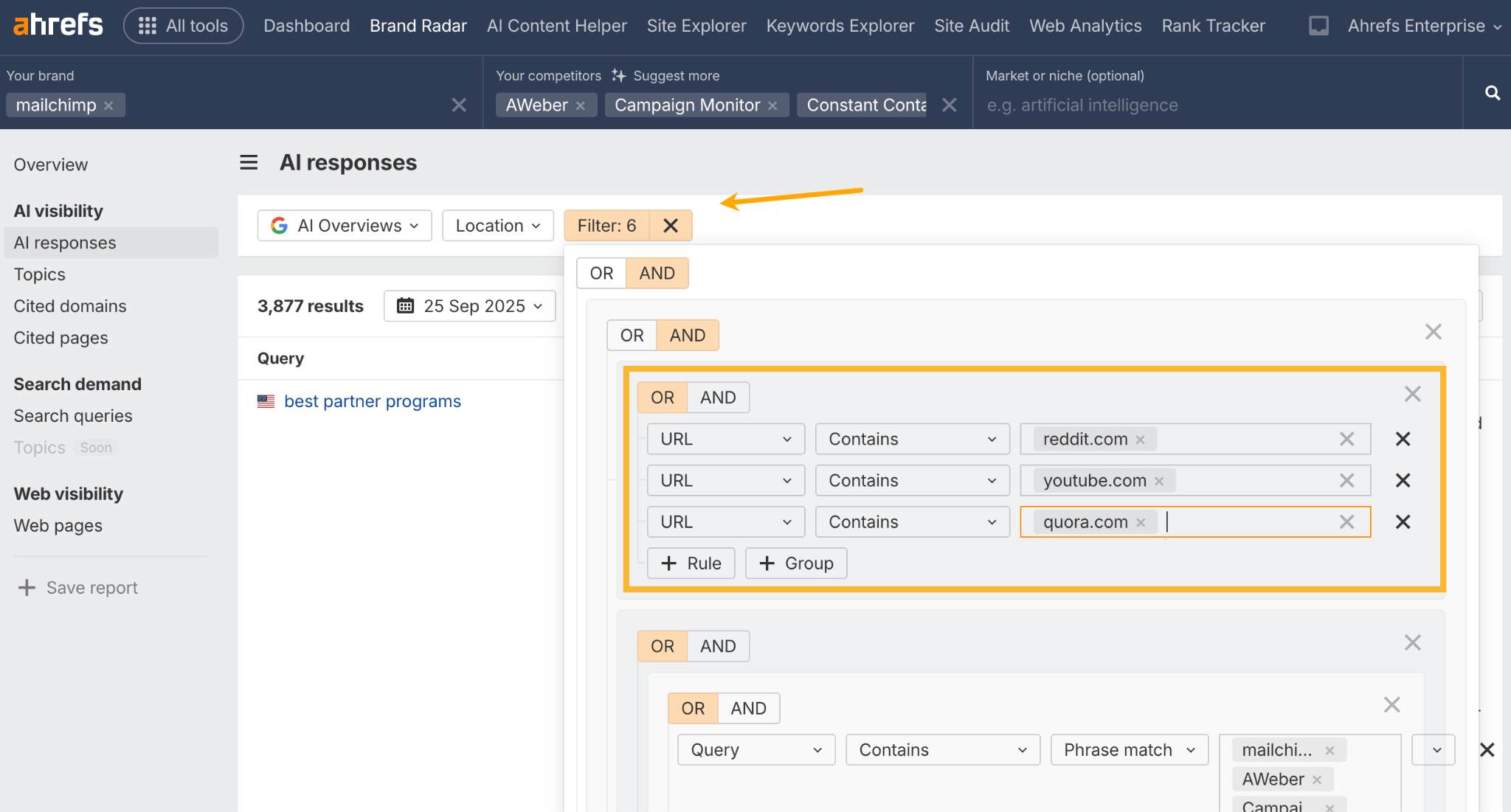This screenshot has height=812, width=1511.
Task: Remove the mailchimp brand tag
Action: point(108,105)
